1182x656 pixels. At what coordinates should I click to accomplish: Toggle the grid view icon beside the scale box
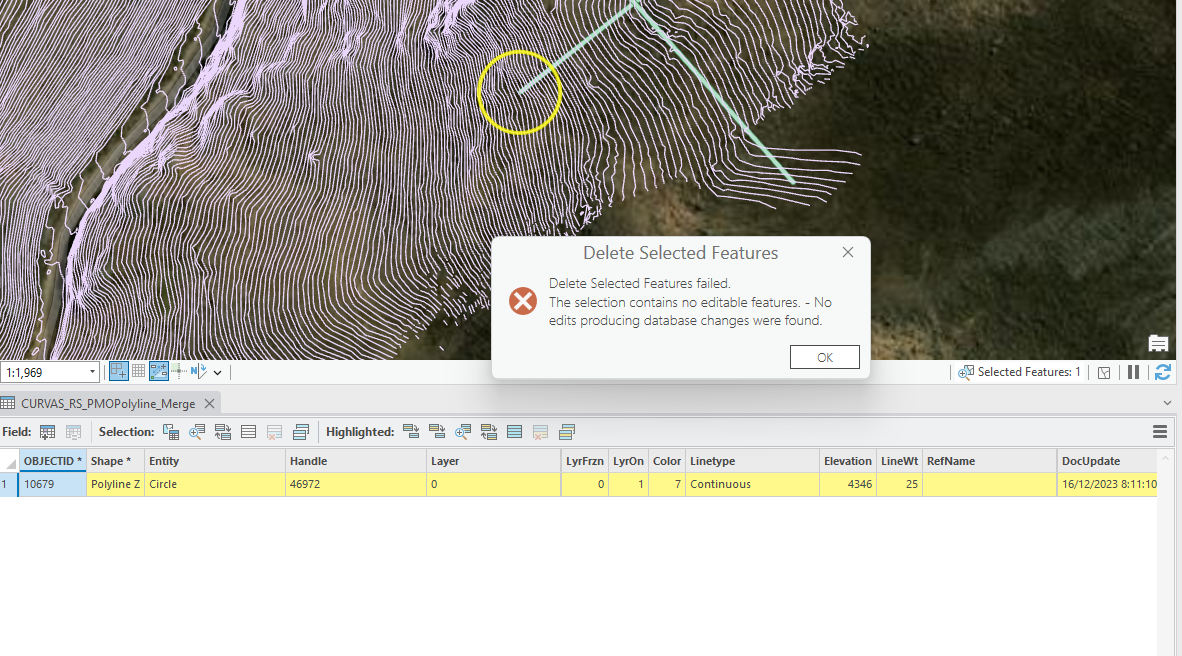(x=138, y=371)
